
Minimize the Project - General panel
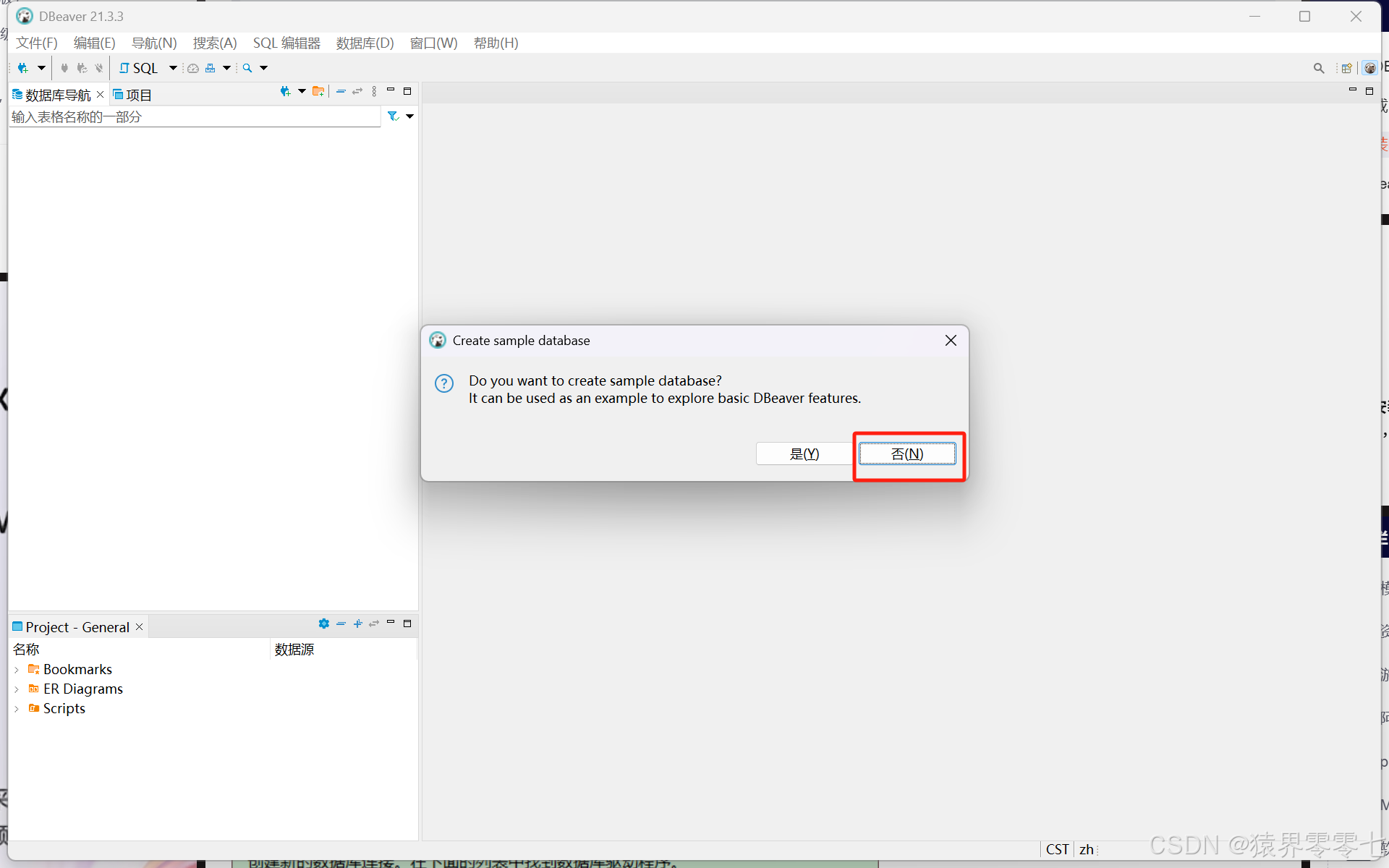point(391,623)
